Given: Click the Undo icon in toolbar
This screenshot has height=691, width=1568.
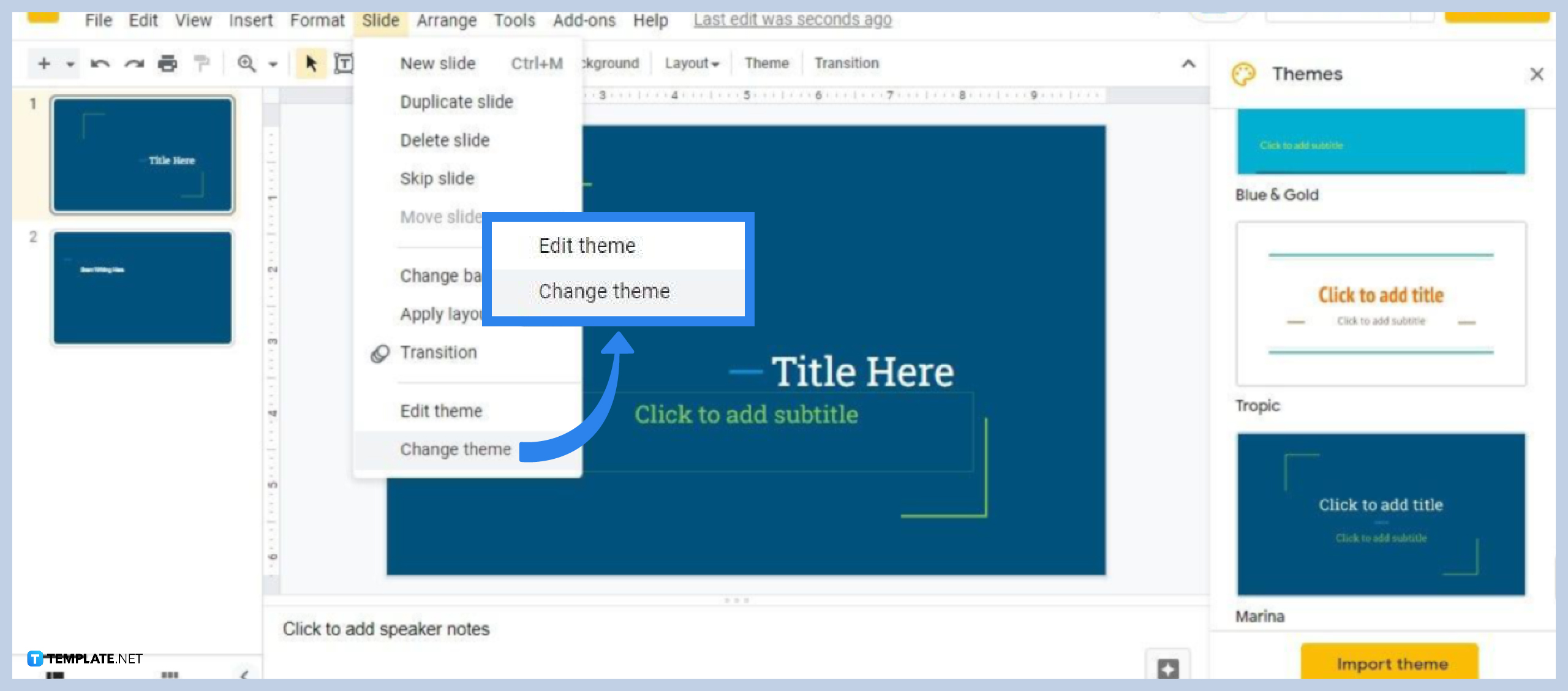Looking at the screenshot, I should click(101, 62).
